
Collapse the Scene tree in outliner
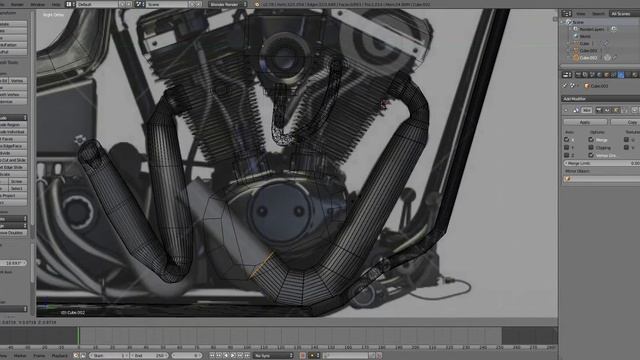point(563,22)
